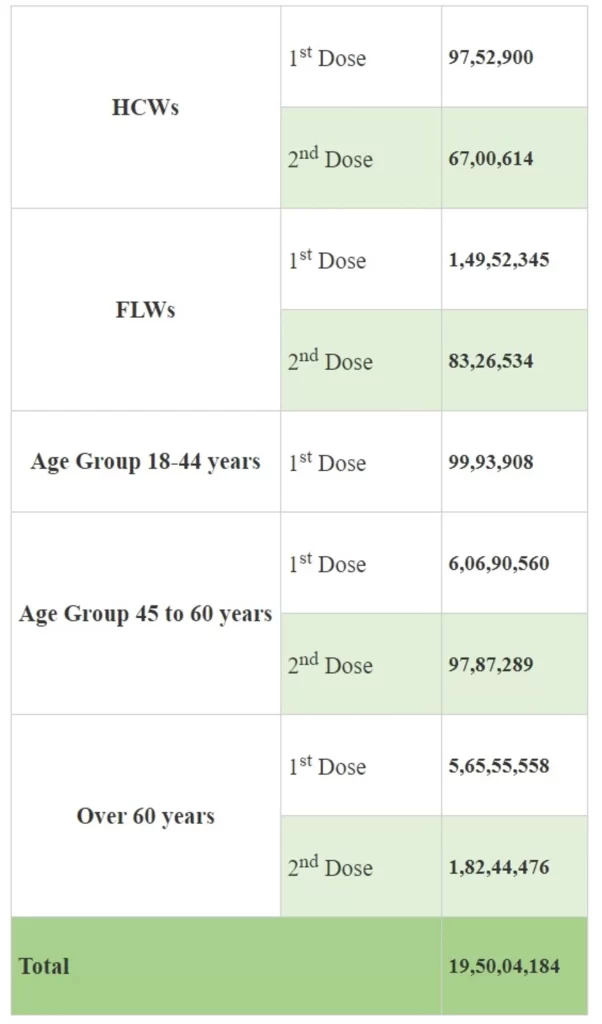Select 2nd Dose in Over 60 years row

[330, 867]
